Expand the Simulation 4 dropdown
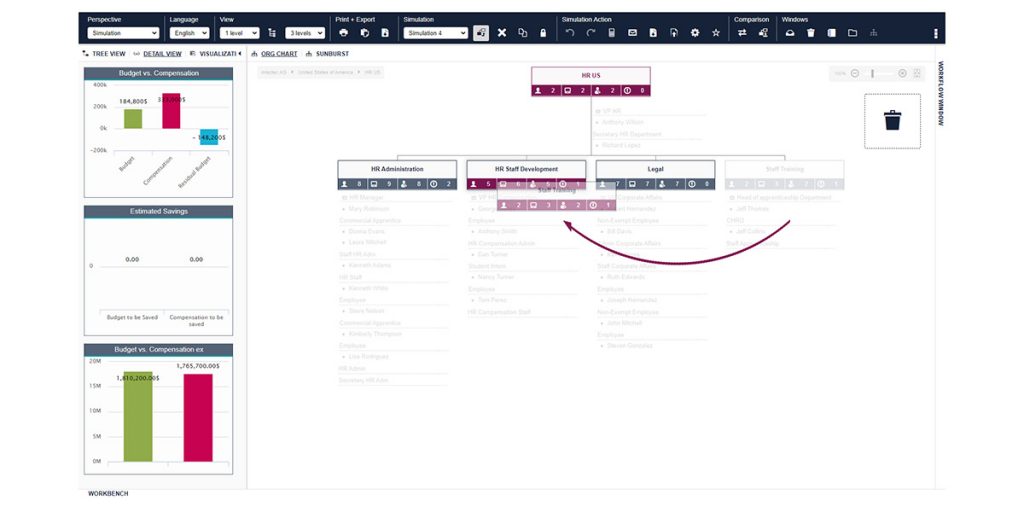1024x512 pixels. [x=436, y=33]
